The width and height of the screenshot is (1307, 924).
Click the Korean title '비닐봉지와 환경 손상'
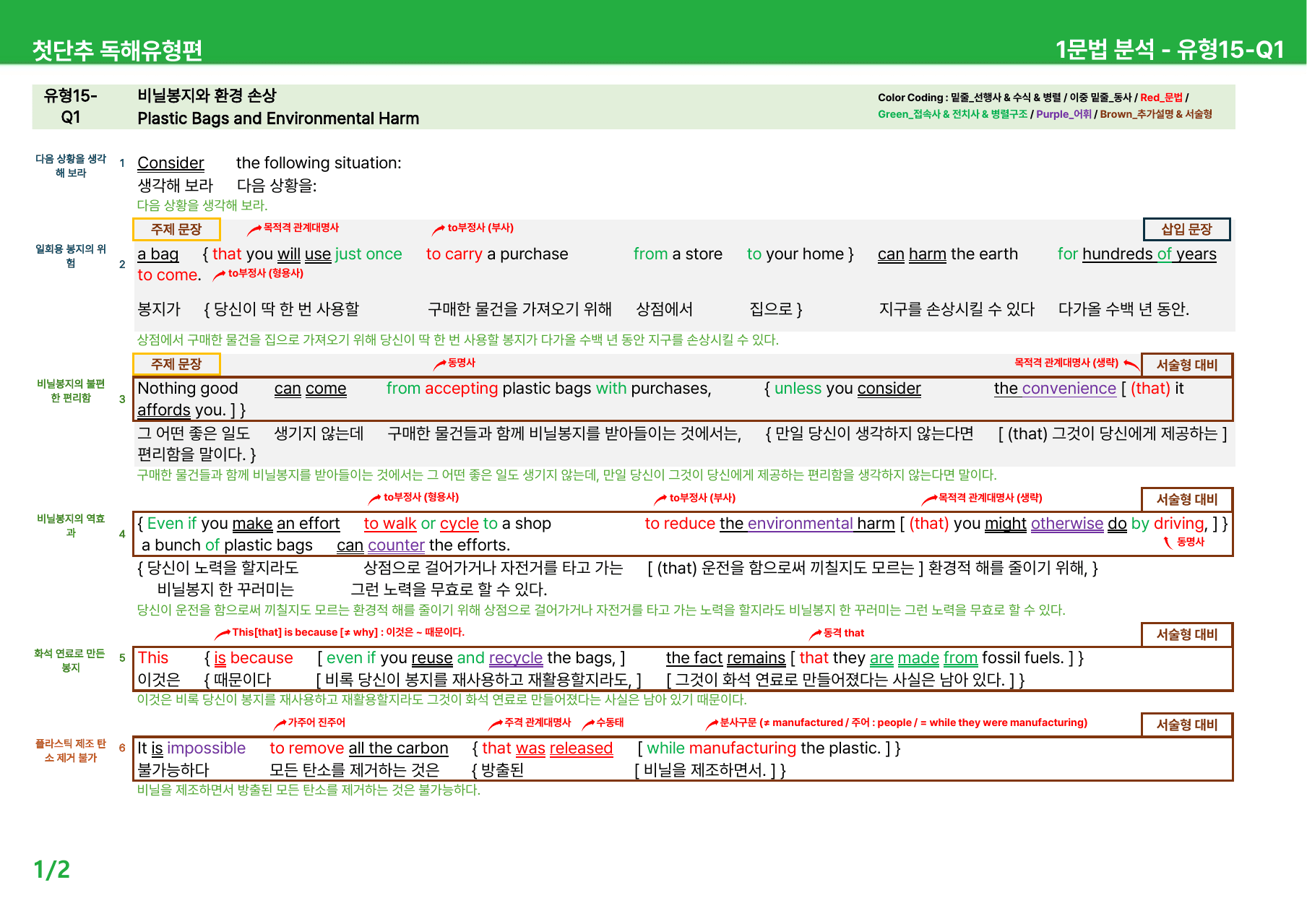pyautogui.click(x=207, y=95)
